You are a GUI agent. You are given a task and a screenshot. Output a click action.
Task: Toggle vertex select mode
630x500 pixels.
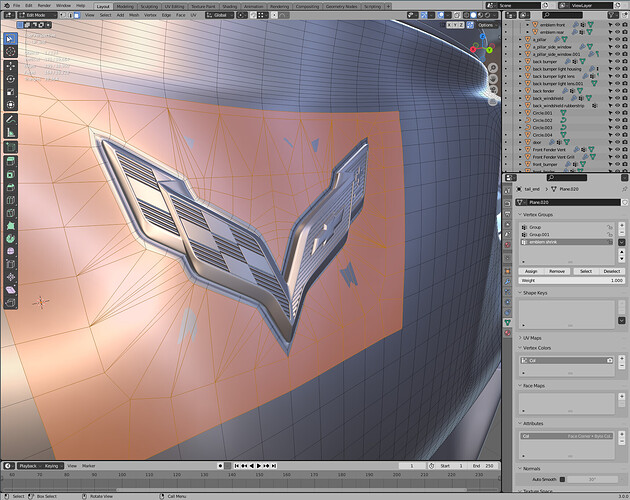pos(63,15)
